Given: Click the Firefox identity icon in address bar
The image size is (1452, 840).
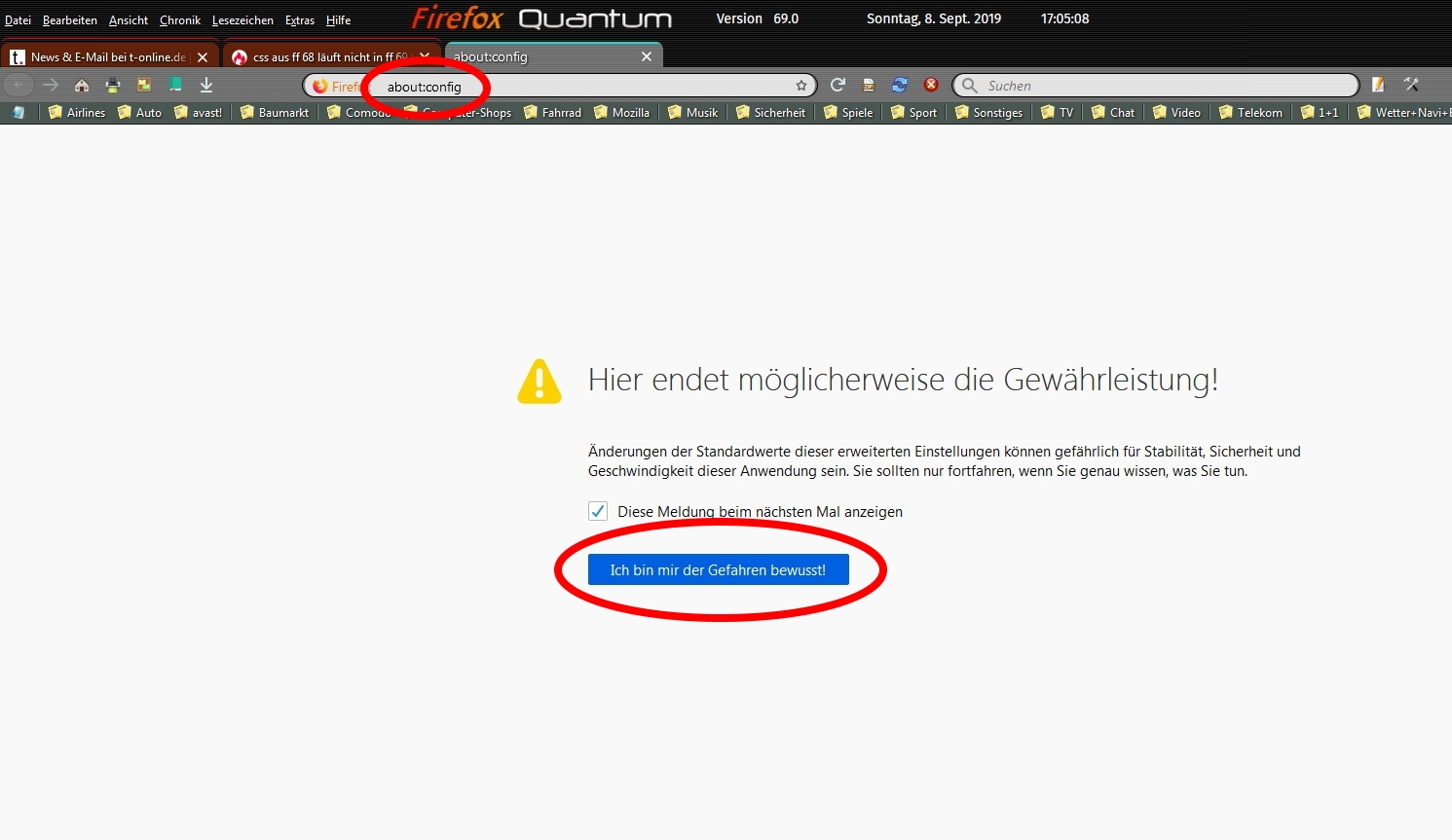Looking at the screenshot, I should click(x=320, y=87).
